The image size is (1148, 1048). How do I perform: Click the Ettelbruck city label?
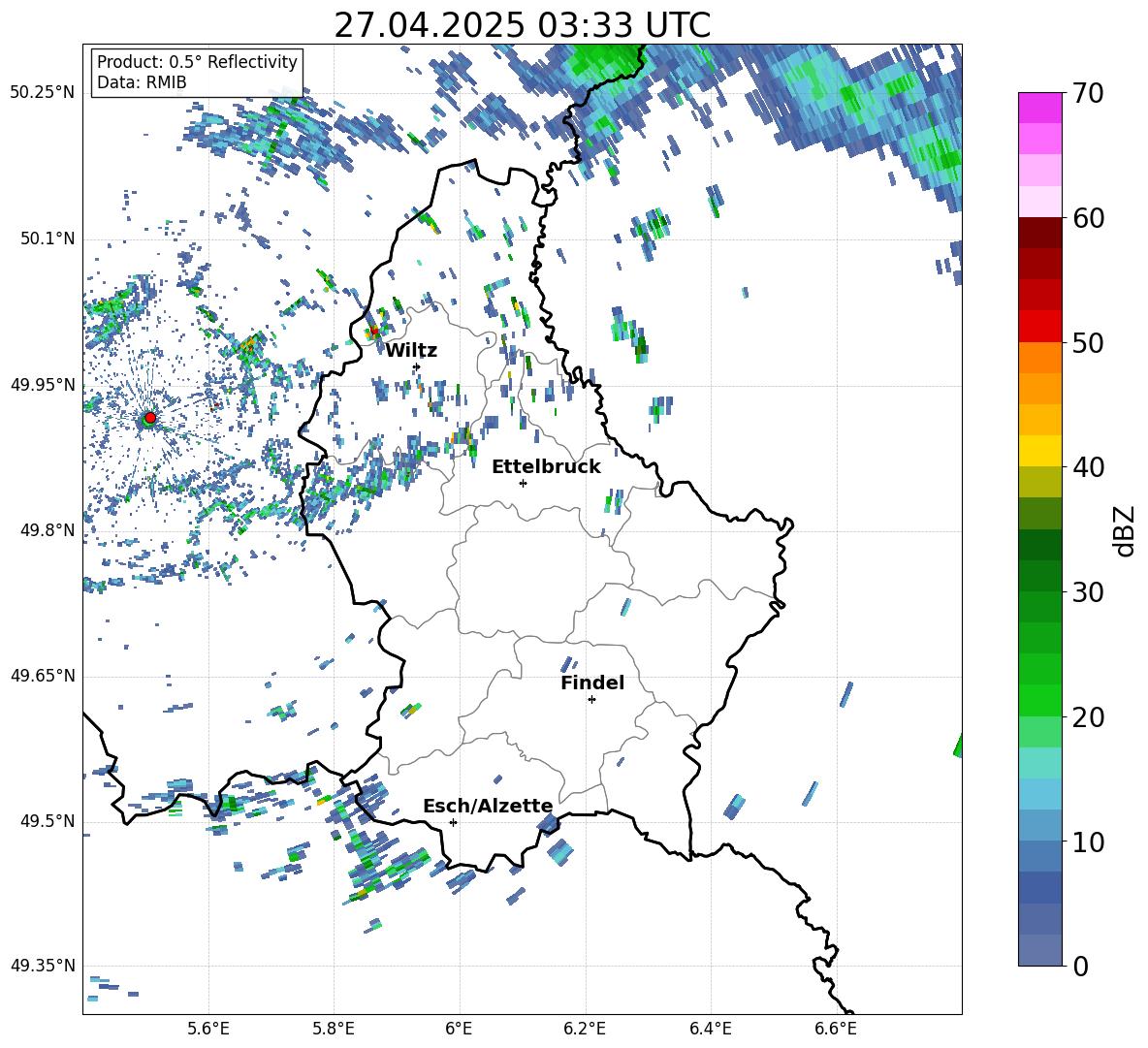546,467
